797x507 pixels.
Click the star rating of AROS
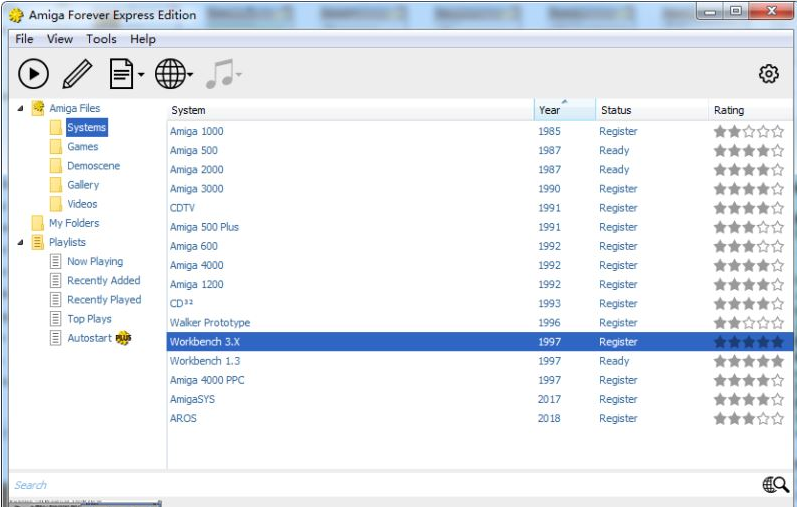pos(749,419)
